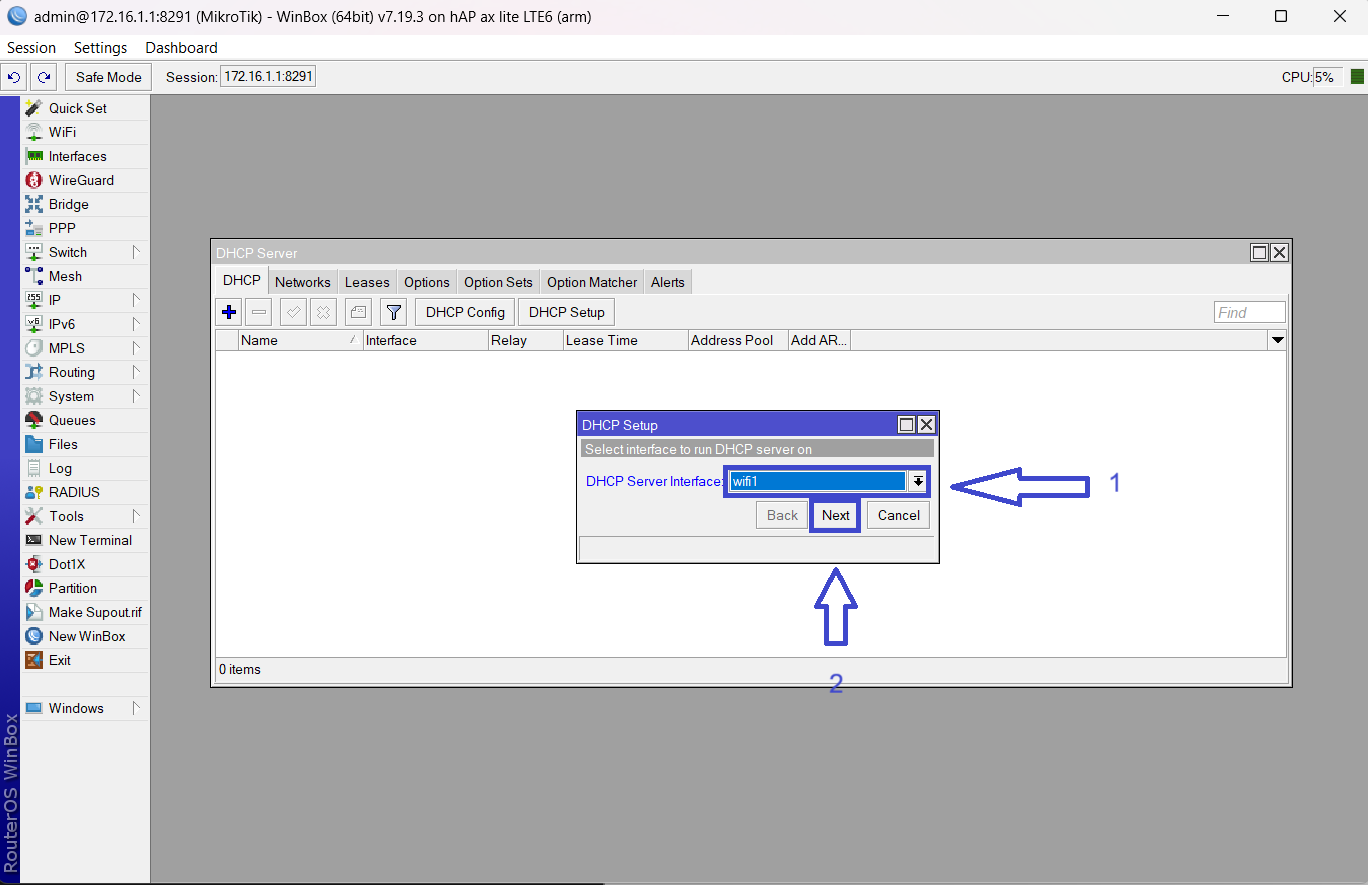Sort by the Address Pool column header

pos(738,340)
